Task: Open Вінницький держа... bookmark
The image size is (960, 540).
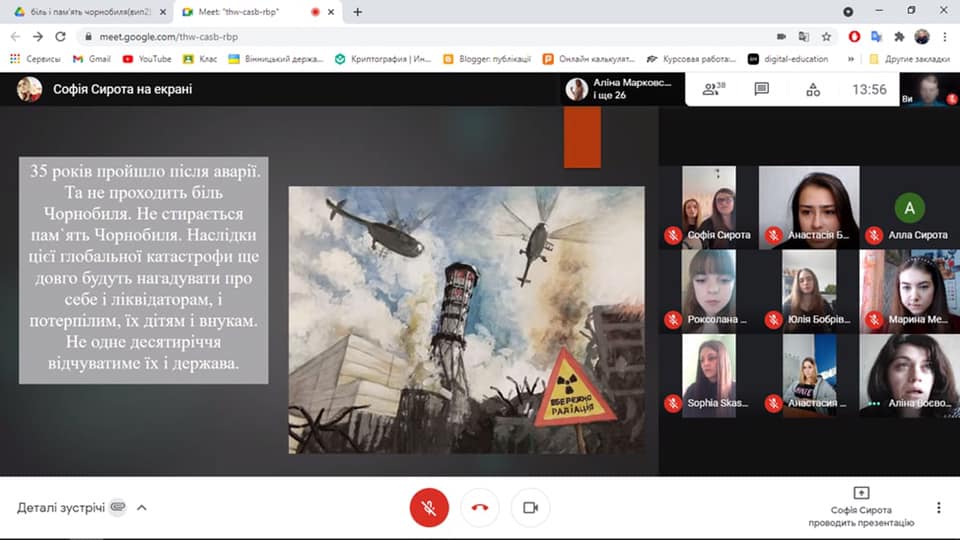Action: click(x=276, y=59)
